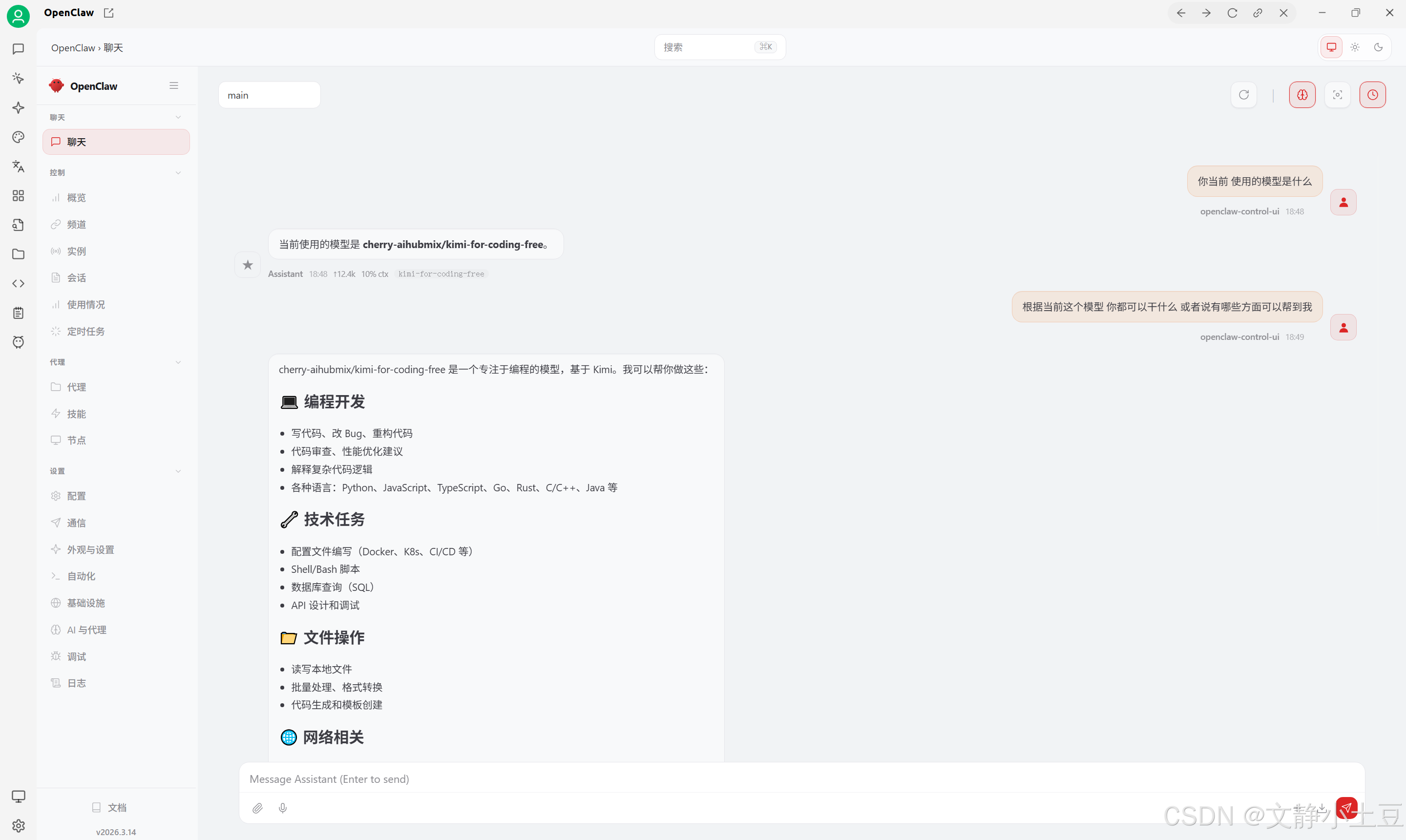
Task: Collapse the 控制 sidebar section
Action: 178,173
